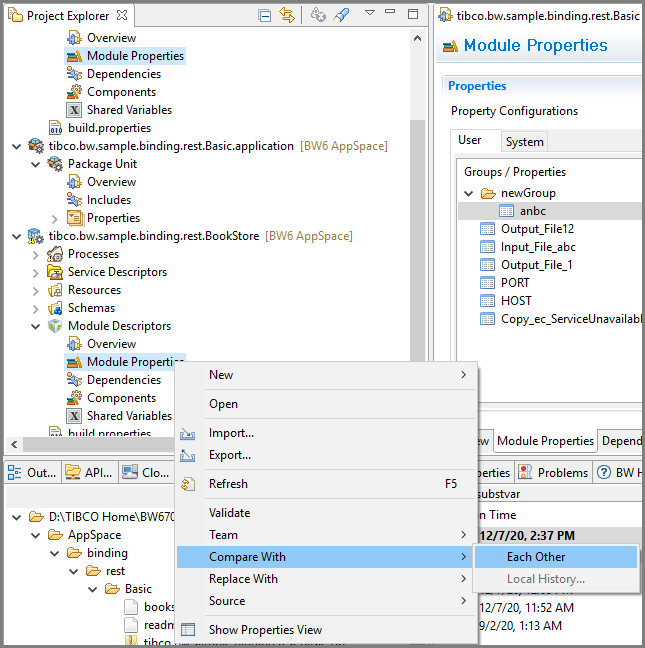645x648 pixels.
Task: Expand the Resources folder
Action: tap(36, 291)
